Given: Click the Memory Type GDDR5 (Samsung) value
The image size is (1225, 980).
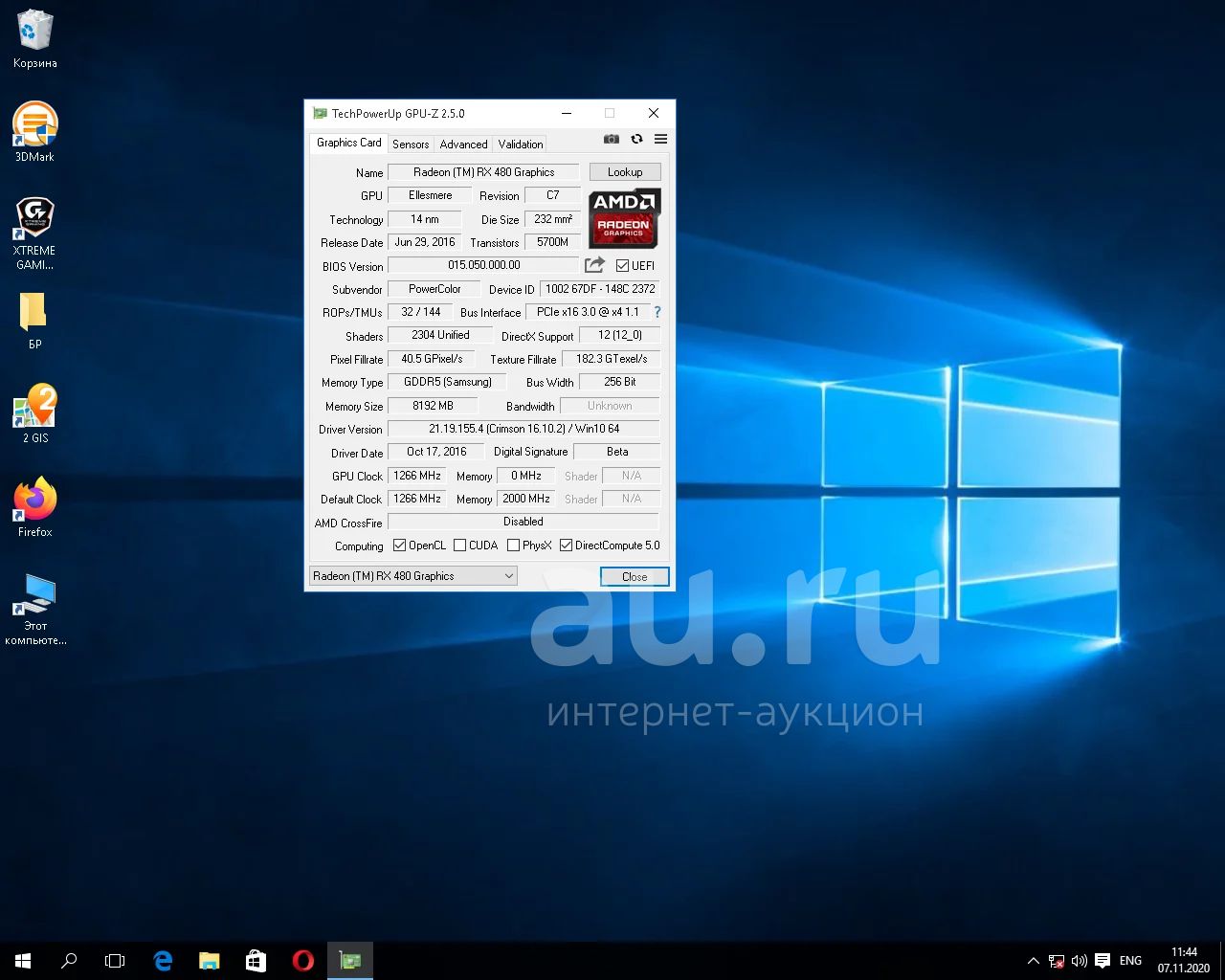Looking at the screenshot, I should (447, 382).
